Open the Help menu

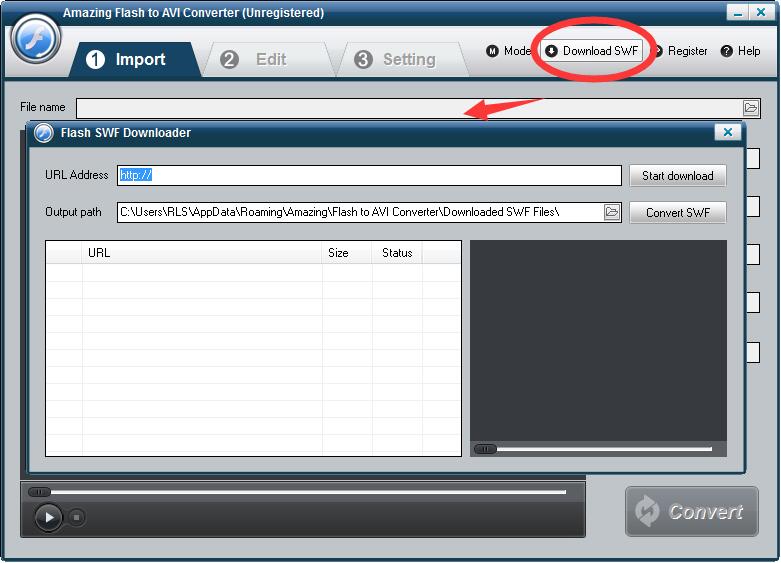pos(741,51)
